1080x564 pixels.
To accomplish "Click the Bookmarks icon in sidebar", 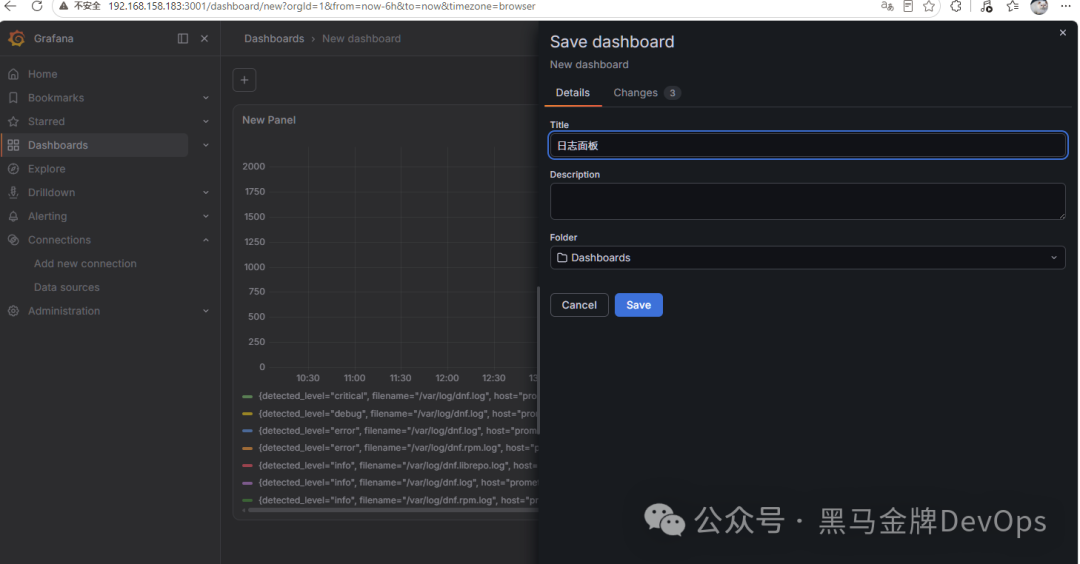I will [13, 98].
